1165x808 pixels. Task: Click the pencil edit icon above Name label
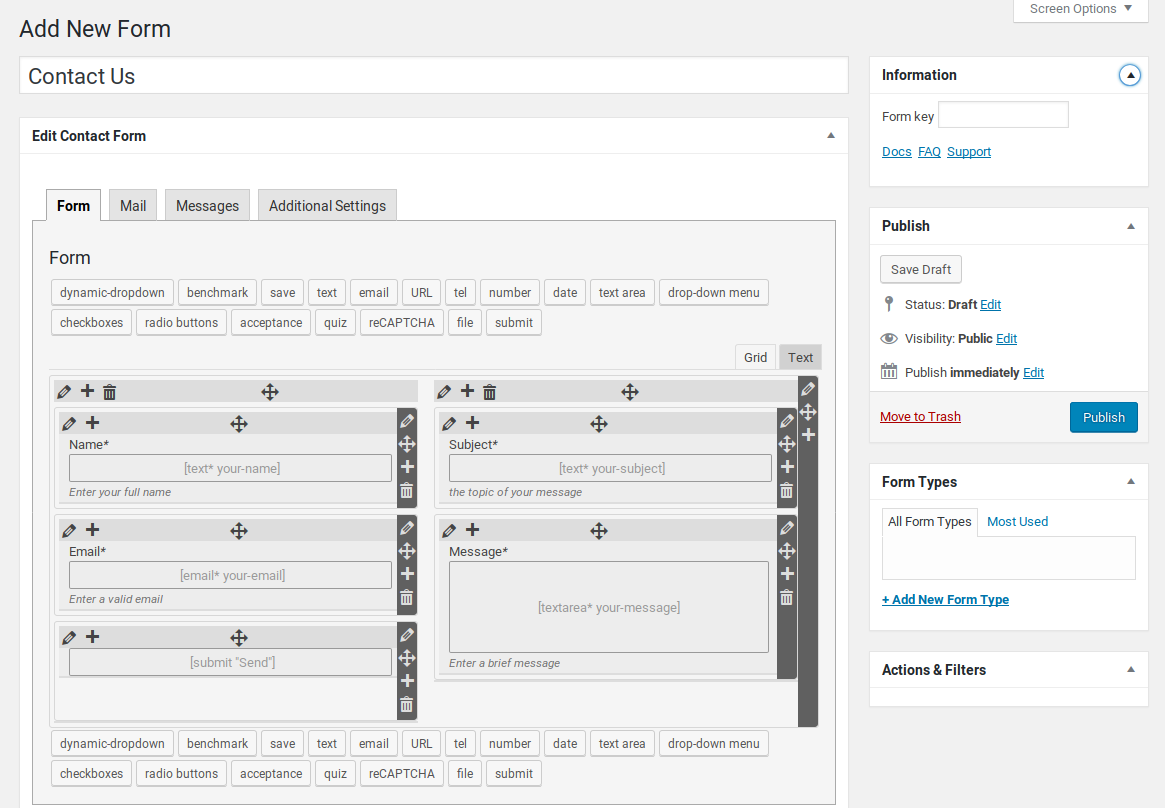click(69, 423)
